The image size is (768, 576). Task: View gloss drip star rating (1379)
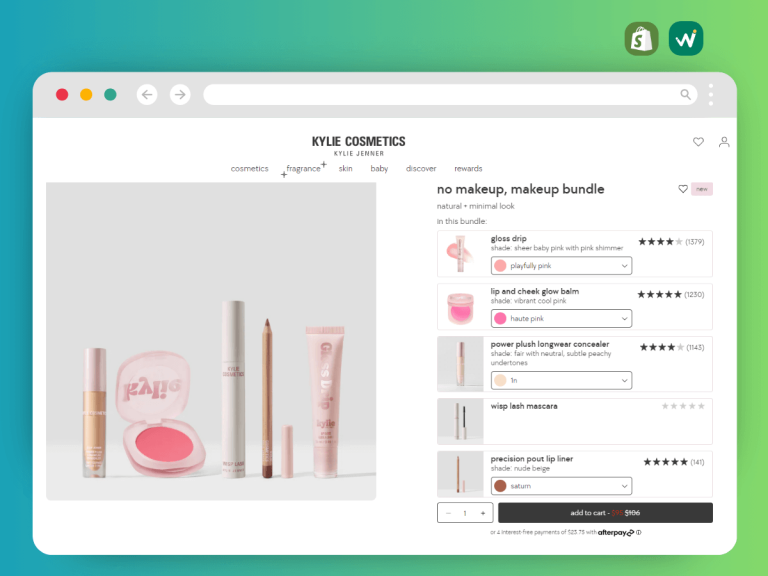[671, 241]
